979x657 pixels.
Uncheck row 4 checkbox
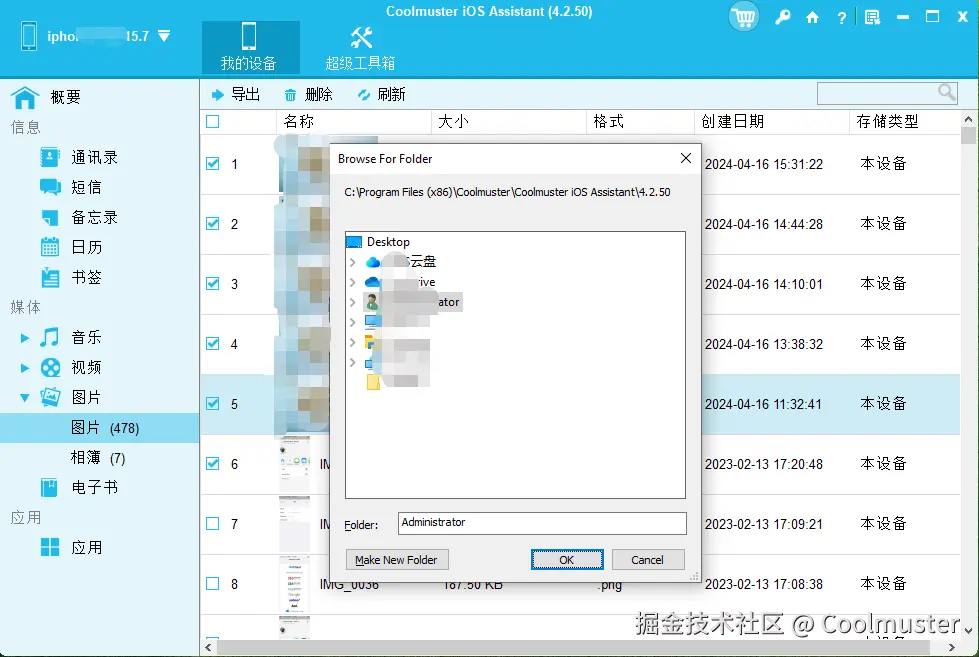point(212,343)
